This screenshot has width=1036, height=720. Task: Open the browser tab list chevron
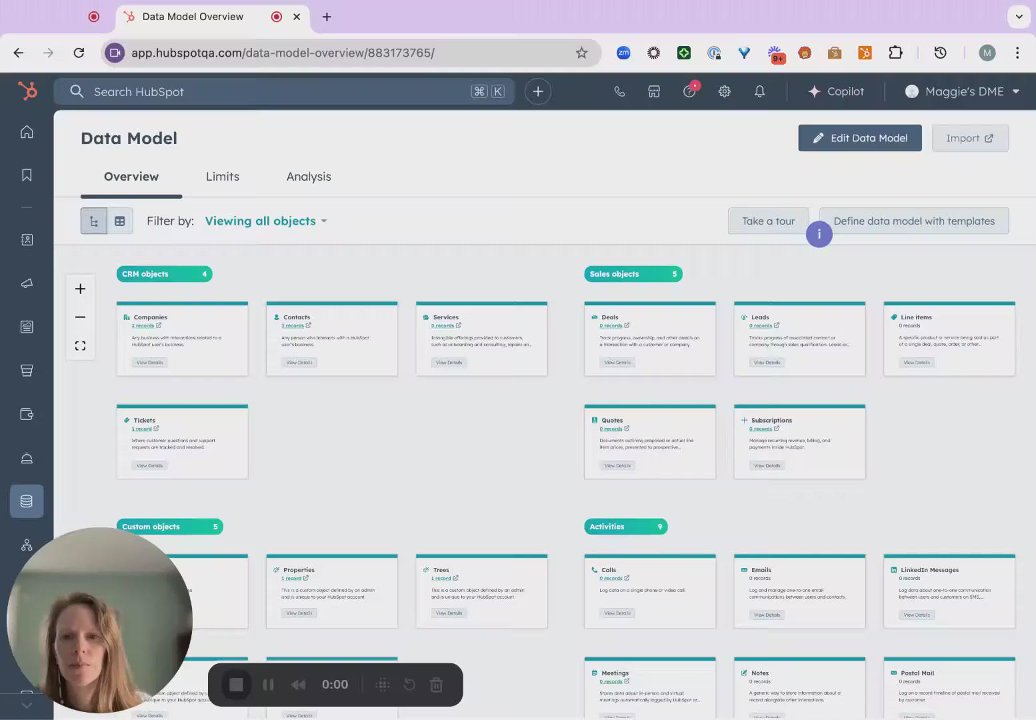[x=1019, y=17]
